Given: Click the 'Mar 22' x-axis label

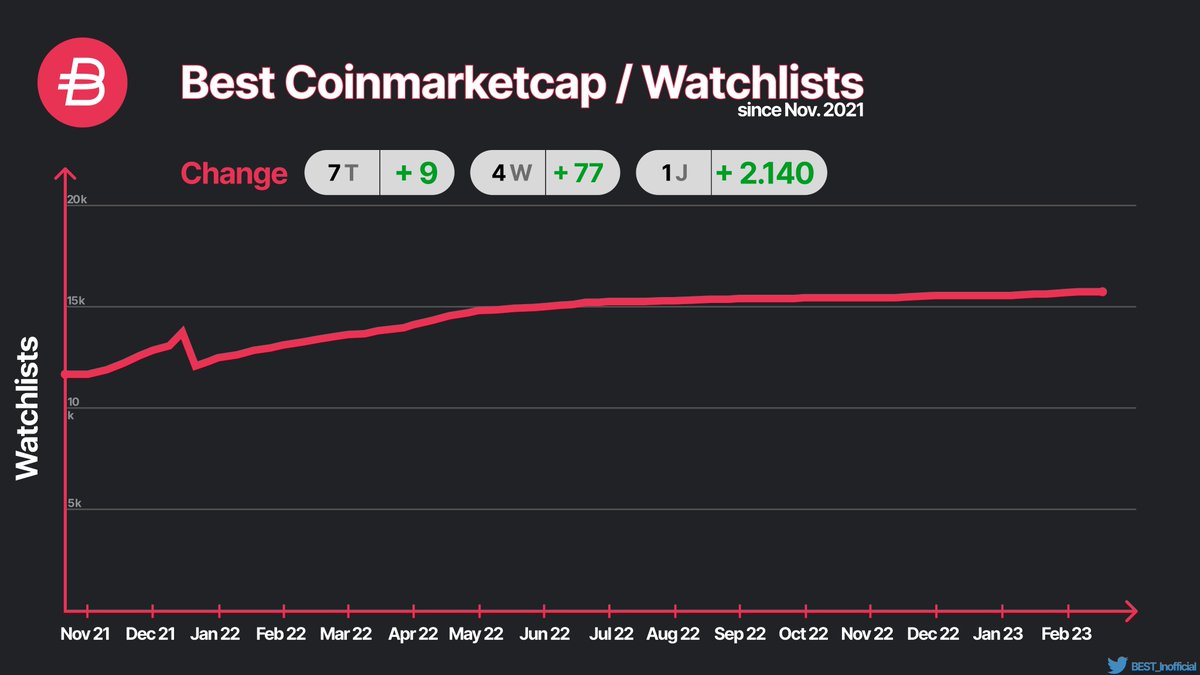Looking at the screenshot, I should tap(347, 633).
